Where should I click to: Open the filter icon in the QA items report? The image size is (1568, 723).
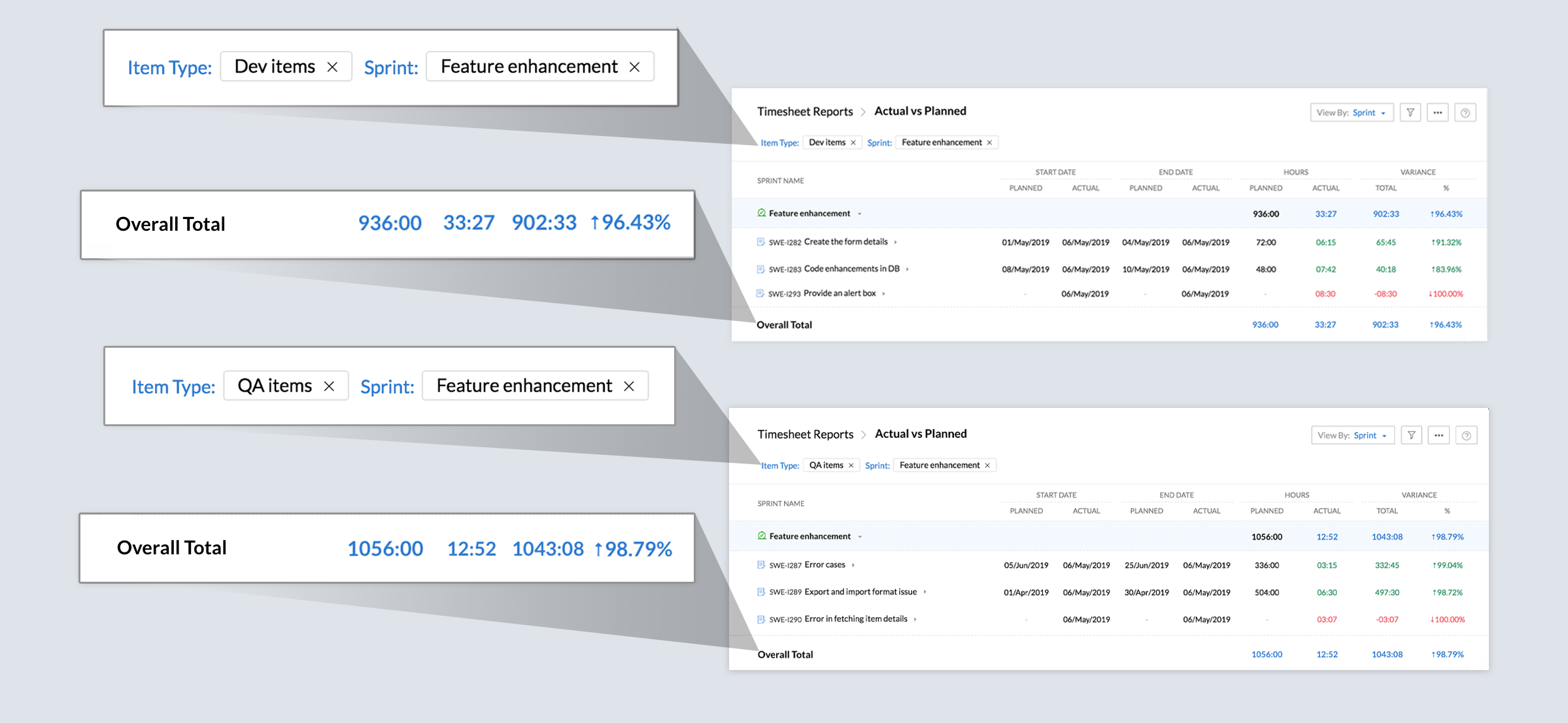(1412, 435)
